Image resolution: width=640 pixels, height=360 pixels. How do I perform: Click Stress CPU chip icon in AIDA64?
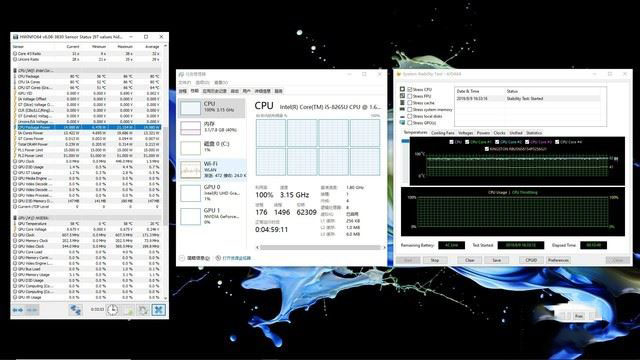[x=402, y=89]
